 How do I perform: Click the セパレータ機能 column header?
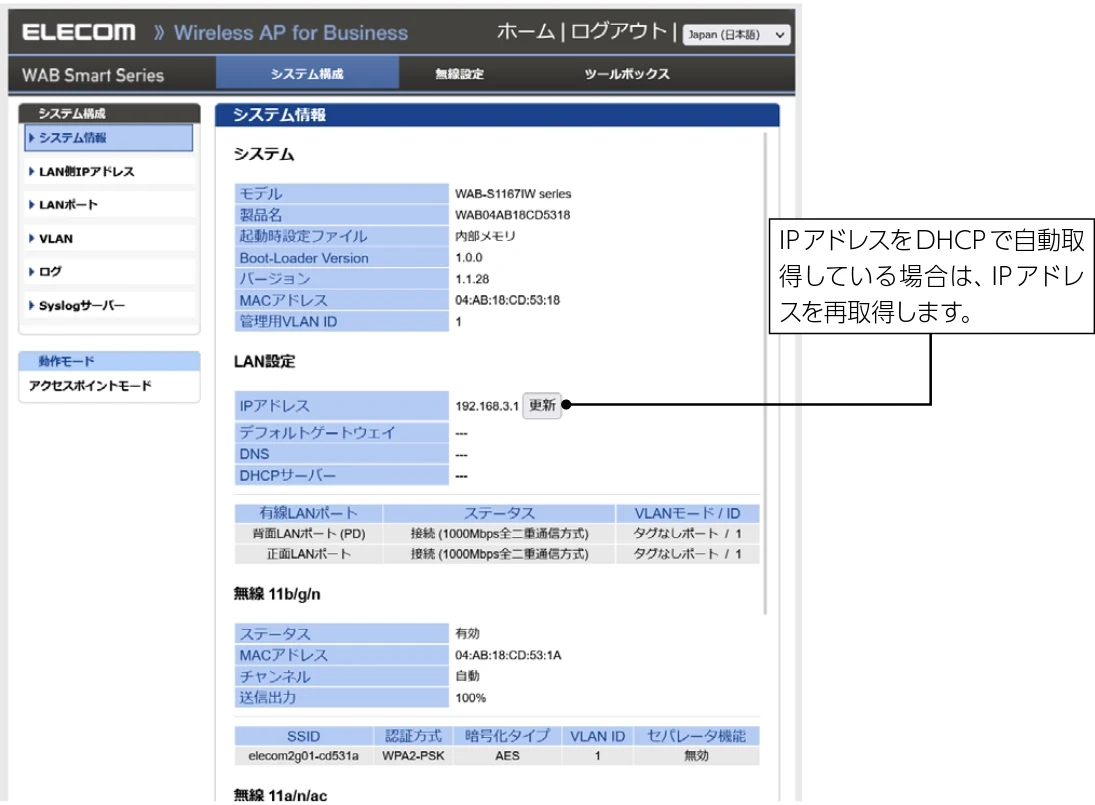pyautogui.click(x=696, y=736)
